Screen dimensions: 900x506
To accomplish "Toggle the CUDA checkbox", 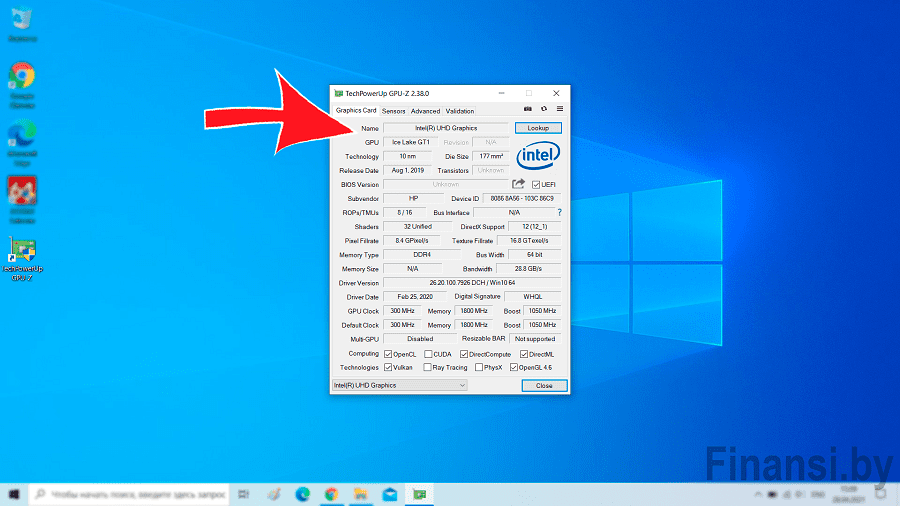I will pyautogui.click(x=428, y=355).
